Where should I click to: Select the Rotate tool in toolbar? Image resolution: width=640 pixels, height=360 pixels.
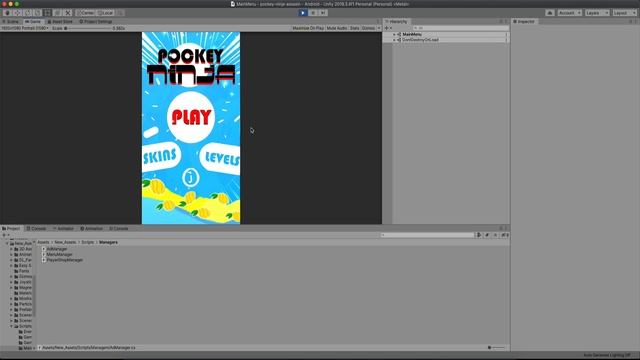coord(27,13)
